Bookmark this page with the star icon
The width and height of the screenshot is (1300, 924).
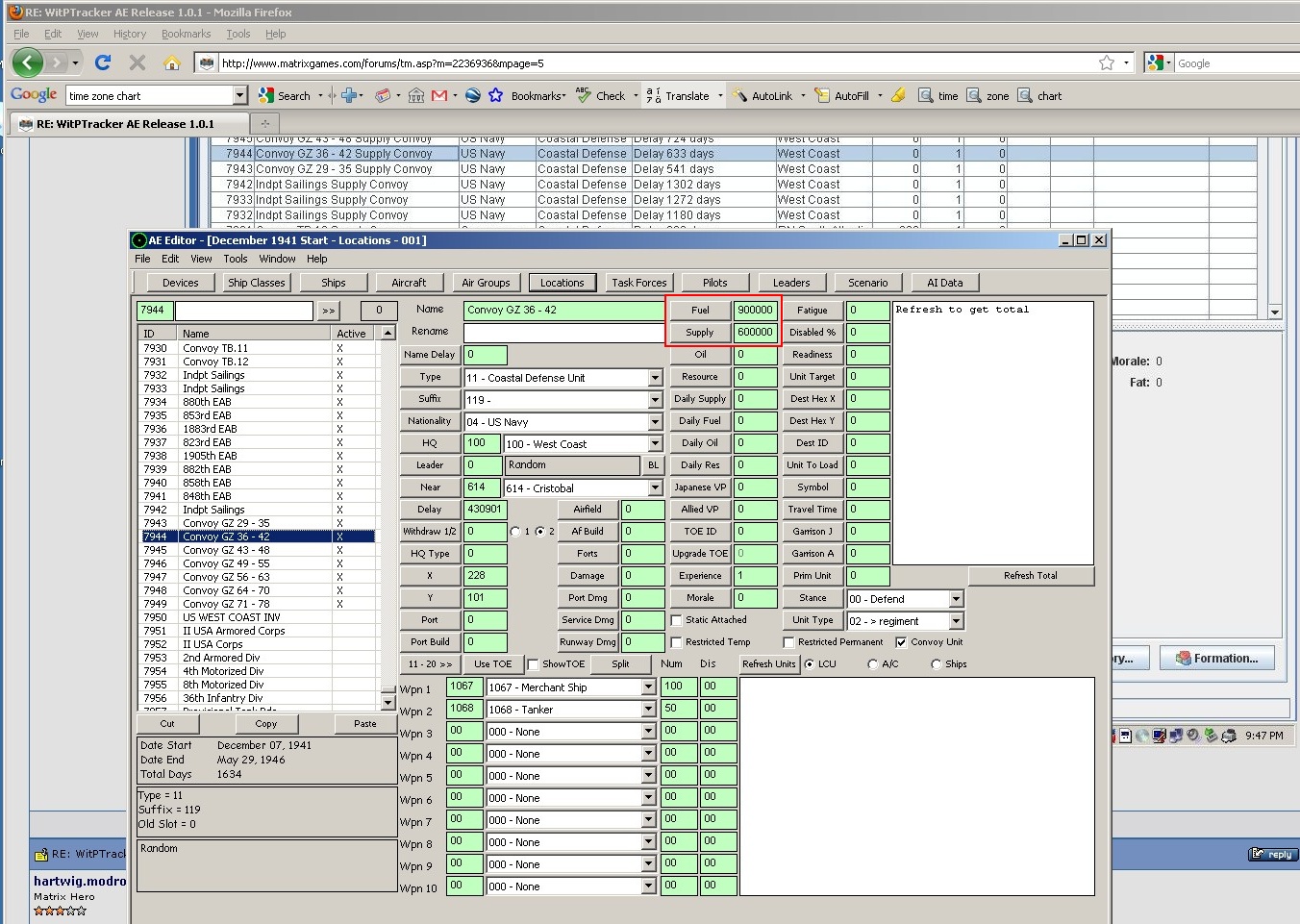(1107, 63)
